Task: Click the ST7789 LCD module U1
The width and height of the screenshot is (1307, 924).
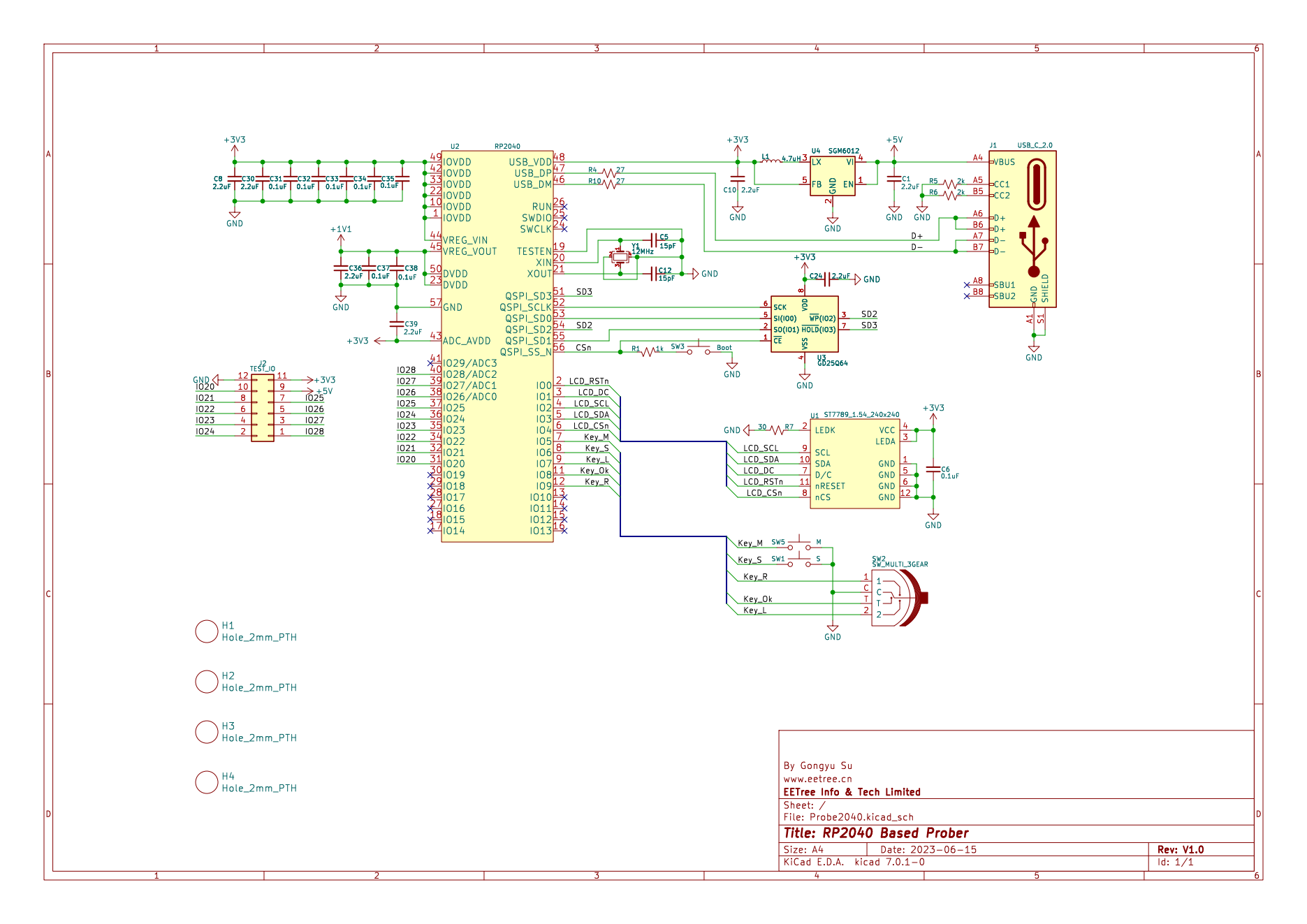Action: click(854, 463)
